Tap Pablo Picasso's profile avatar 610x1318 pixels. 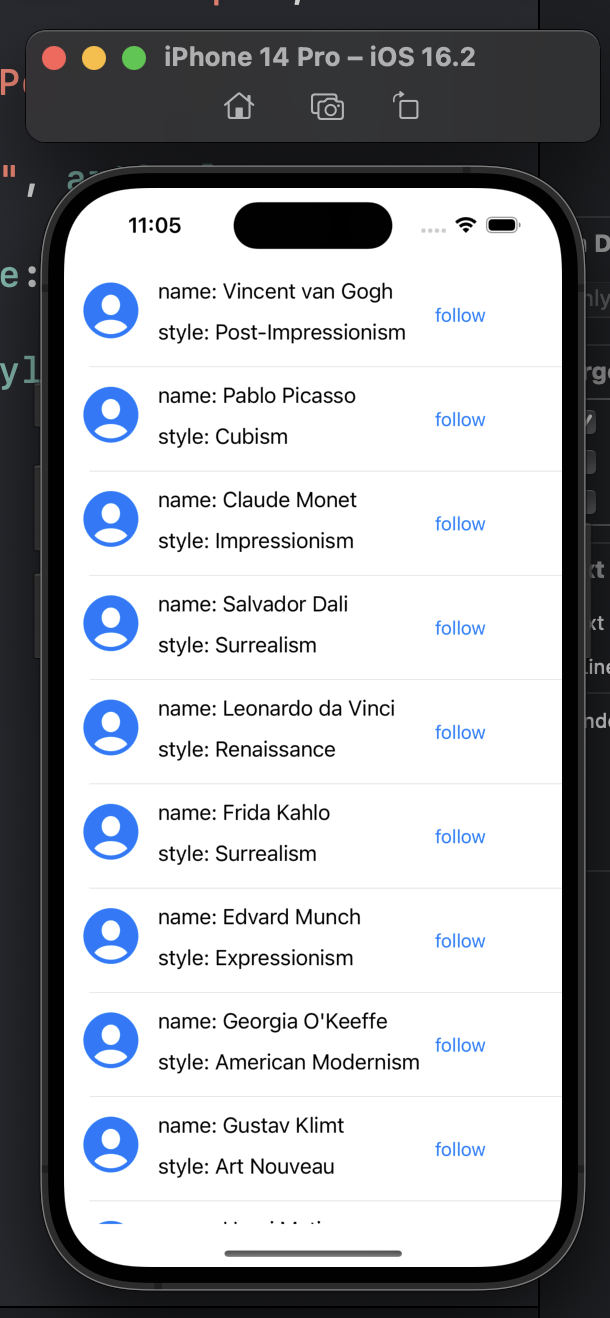(111, 414)
